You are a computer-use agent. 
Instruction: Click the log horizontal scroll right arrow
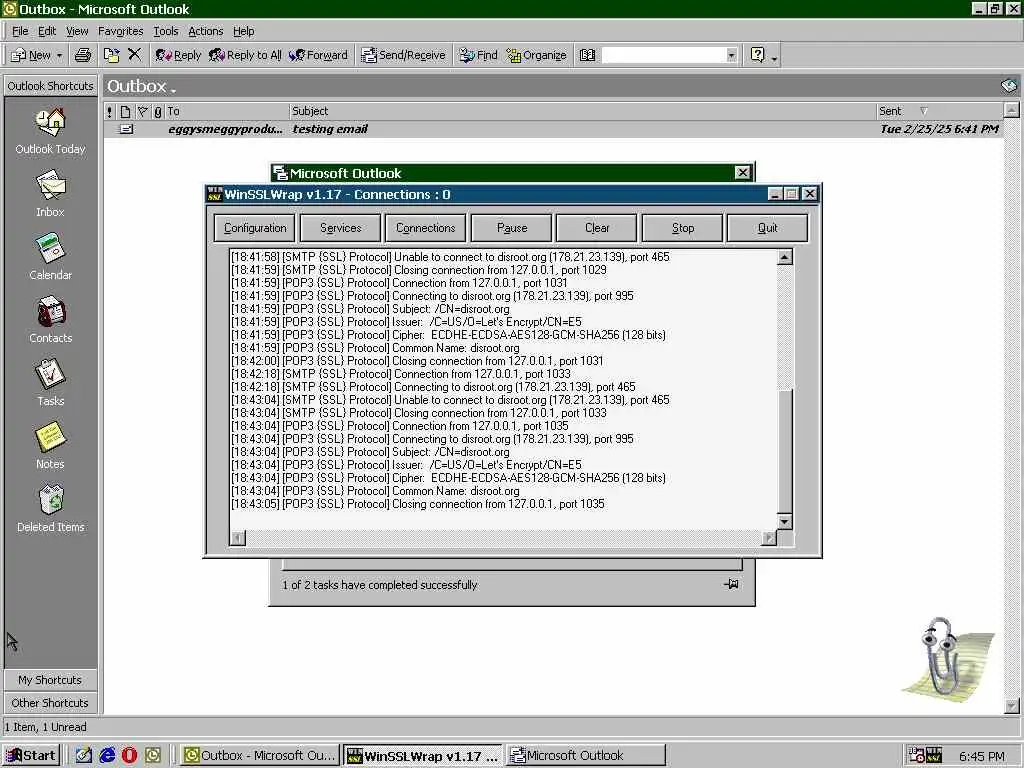pyautogui.click(x=769, y=538)
